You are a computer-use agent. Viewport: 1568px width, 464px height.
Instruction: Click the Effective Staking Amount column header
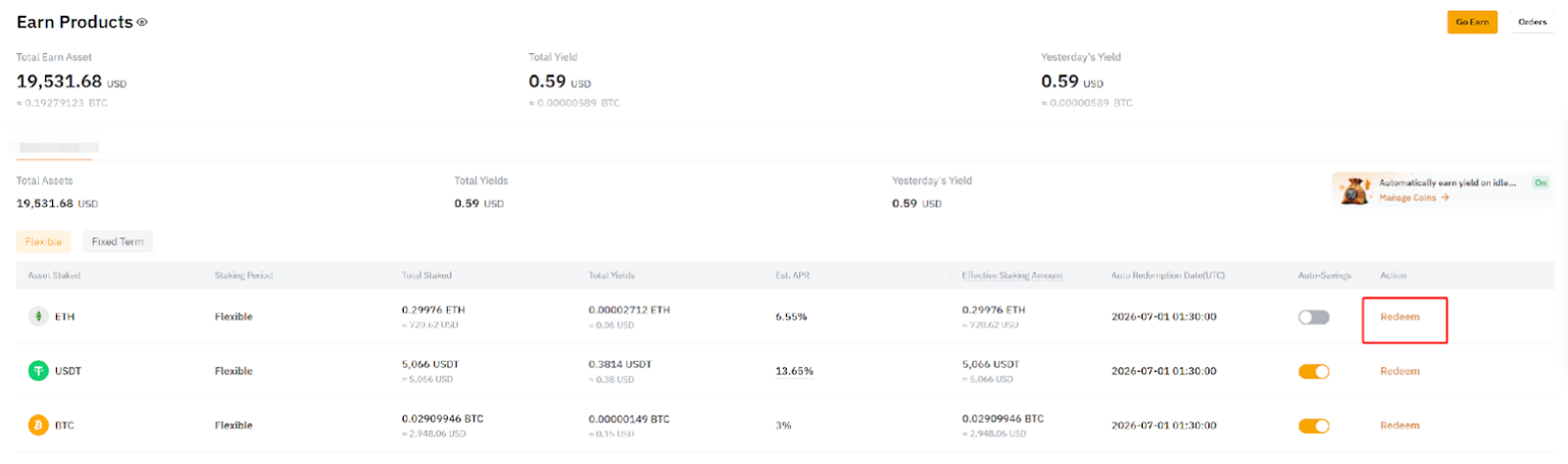click(1011, 276)
